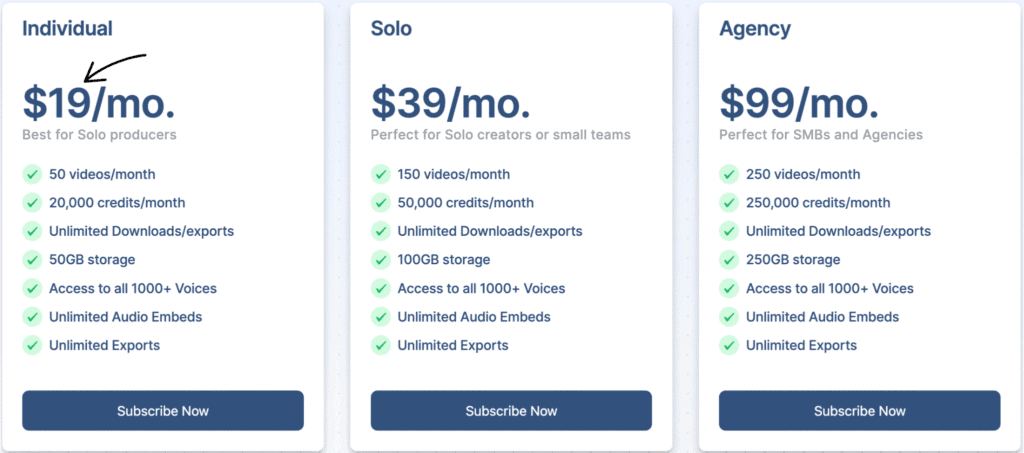The height and width of the screenshot is (453, 1024).
Task: Click the checkmark next to 100GB storage
Action: click(x=381, y=260)
